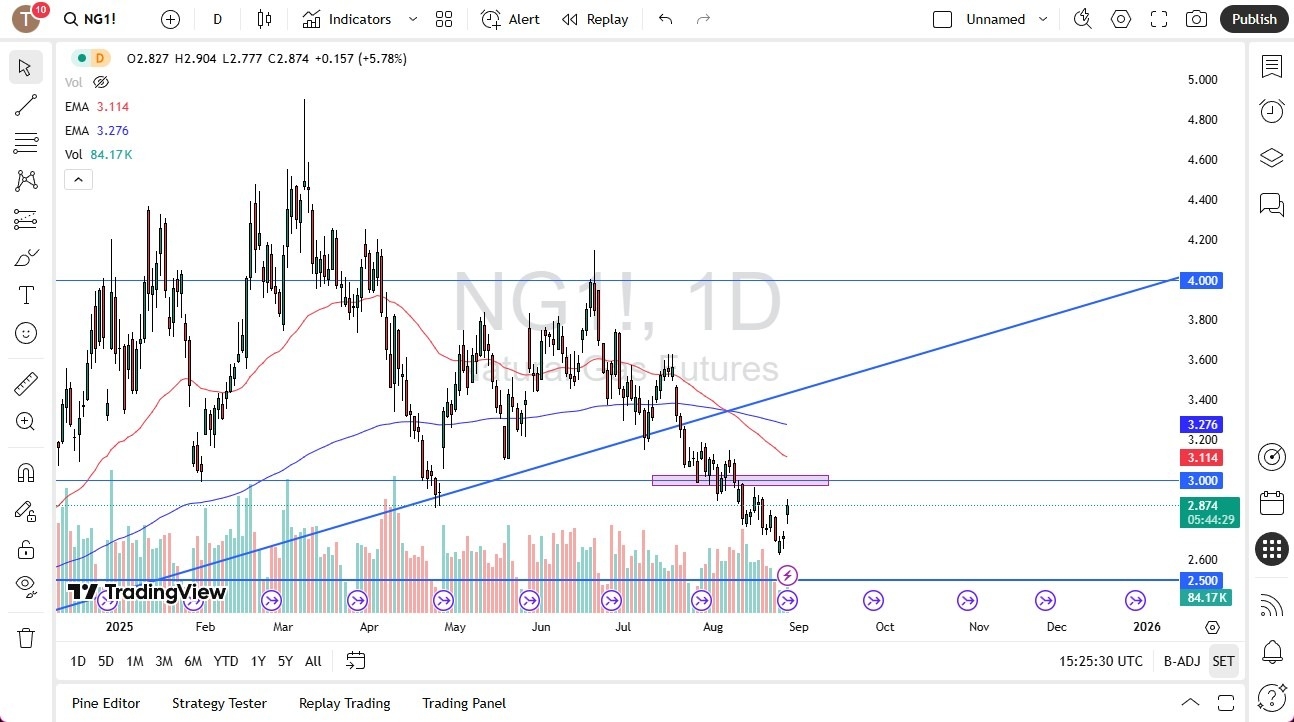Select the purple rectangle drawing on the chart
This screenshot has height=722, width=1294.
click(740, 479)
